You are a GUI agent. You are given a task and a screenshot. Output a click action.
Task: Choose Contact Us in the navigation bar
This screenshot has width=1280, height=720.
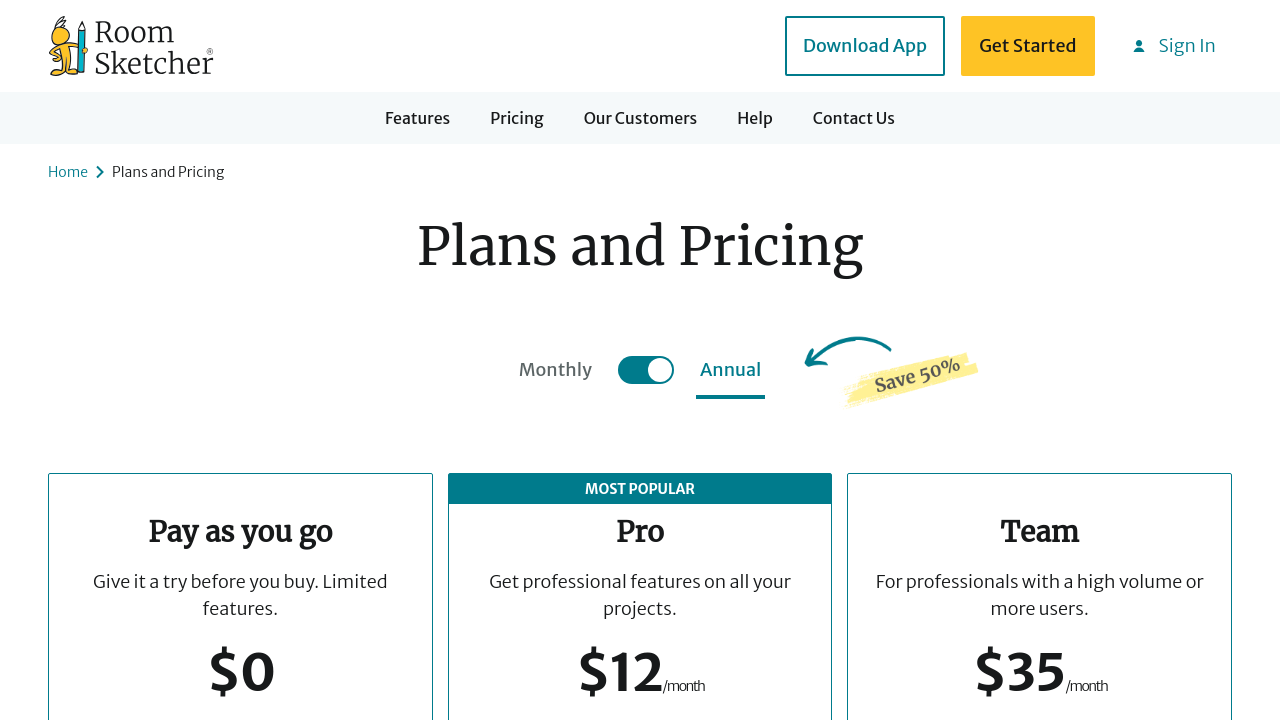click(x=854, y=118)
